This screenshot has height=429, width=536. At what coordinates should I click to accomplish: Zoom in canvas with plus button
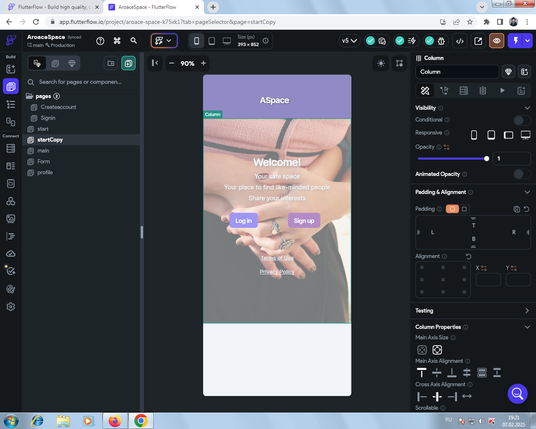(x=203, y=63)
